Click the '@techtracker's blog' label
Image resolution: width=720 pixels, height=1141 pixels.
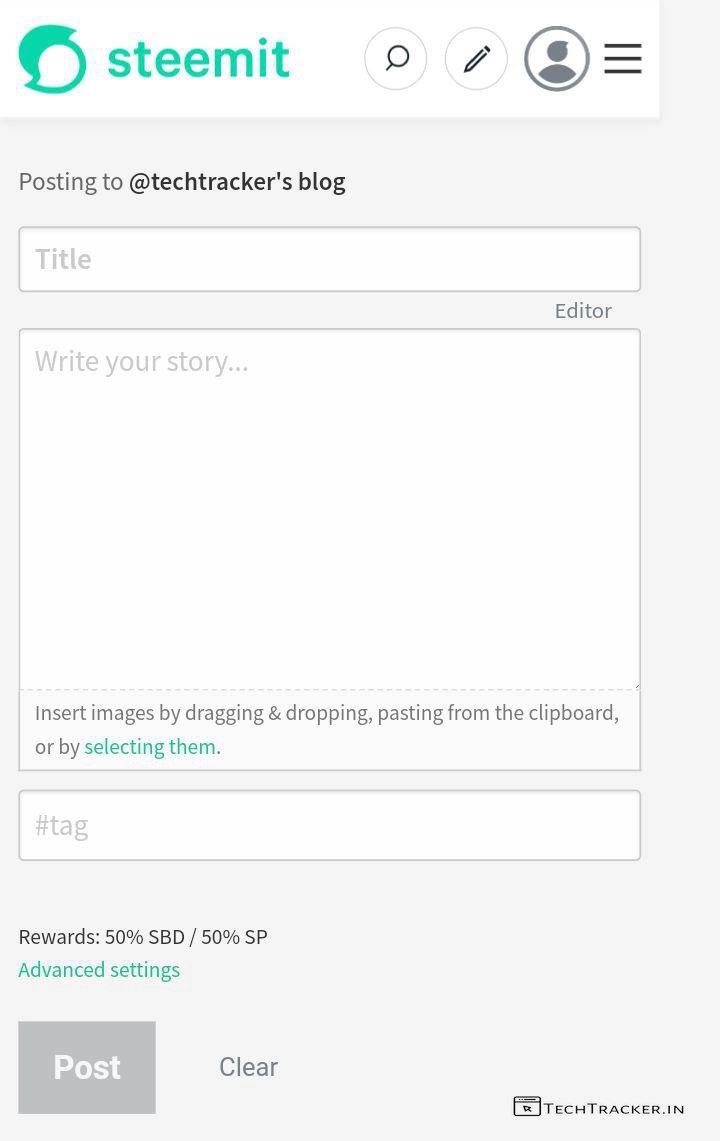click(x=237, y=182)
